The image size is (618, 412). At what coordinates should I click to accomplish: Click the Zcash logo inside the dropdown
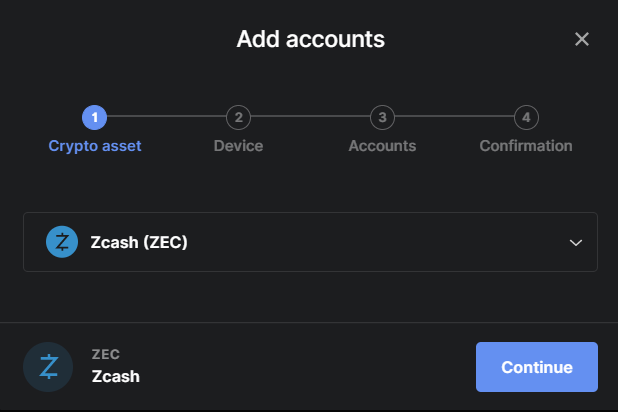point(62,242)
